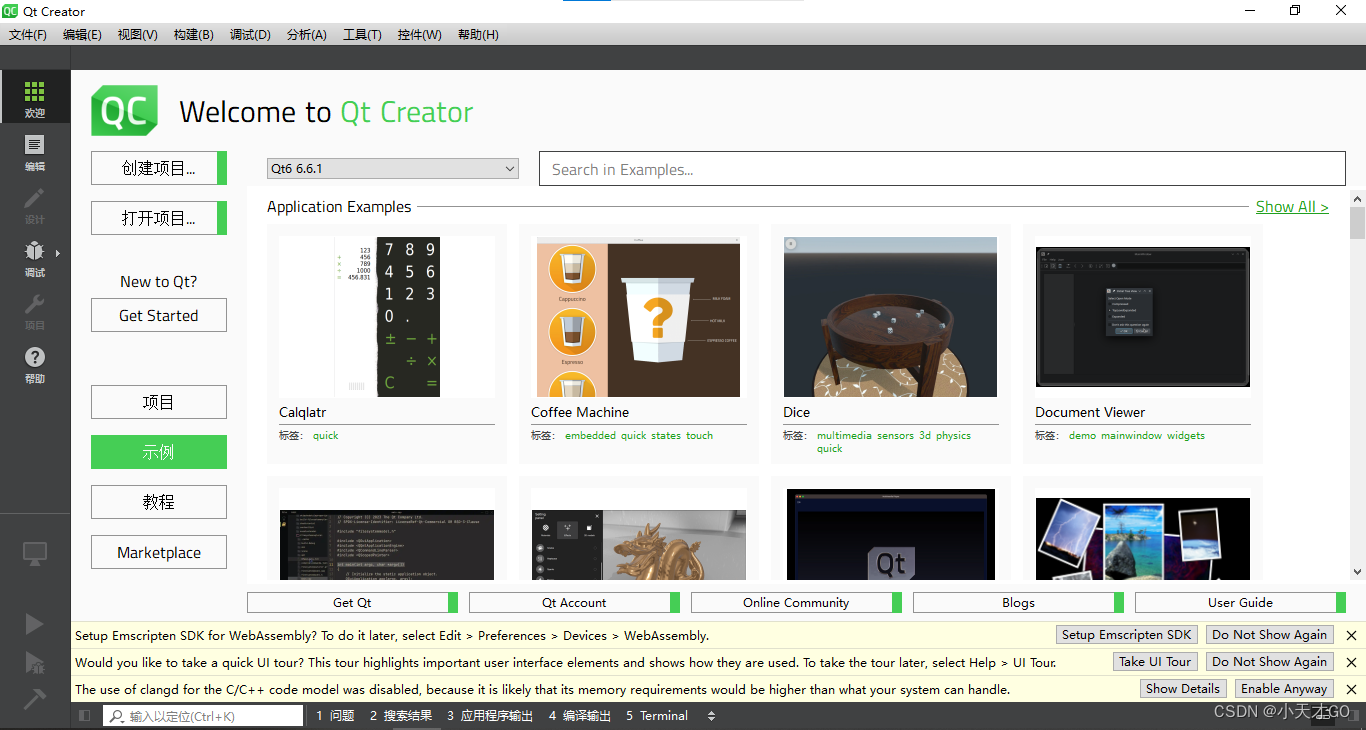Build the project with the hammer icon
Screen dimensions: 1366x730
click(35, 698)
